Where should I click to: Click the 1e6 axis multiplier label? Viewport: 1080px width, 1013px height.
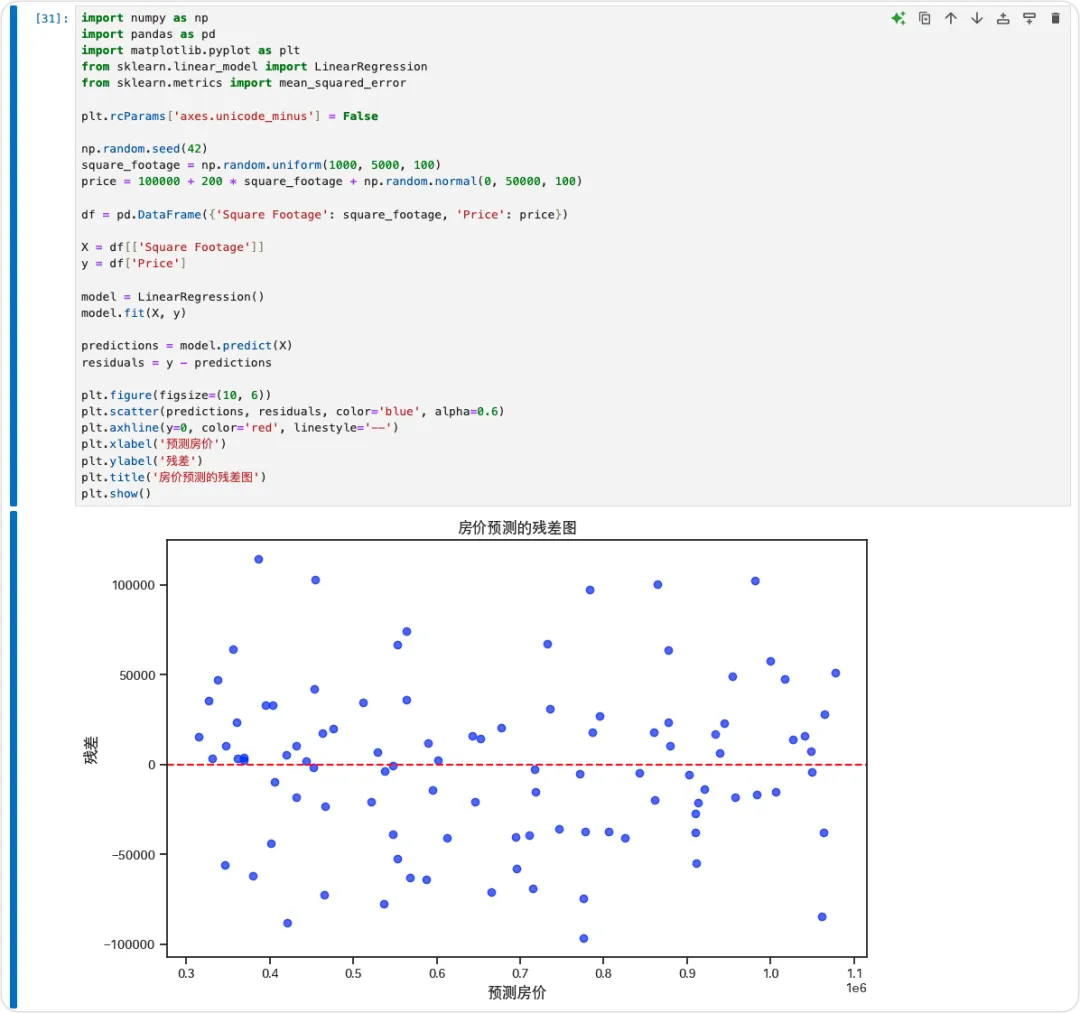point(856,989)
